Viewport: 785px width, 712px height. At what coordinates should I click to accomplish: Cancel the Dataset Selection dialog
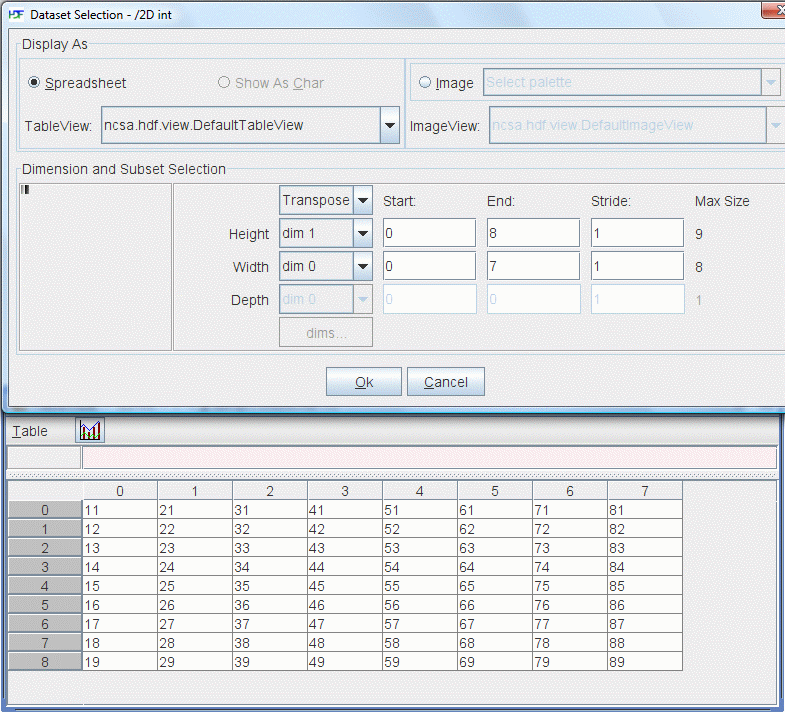pos(446,382)
